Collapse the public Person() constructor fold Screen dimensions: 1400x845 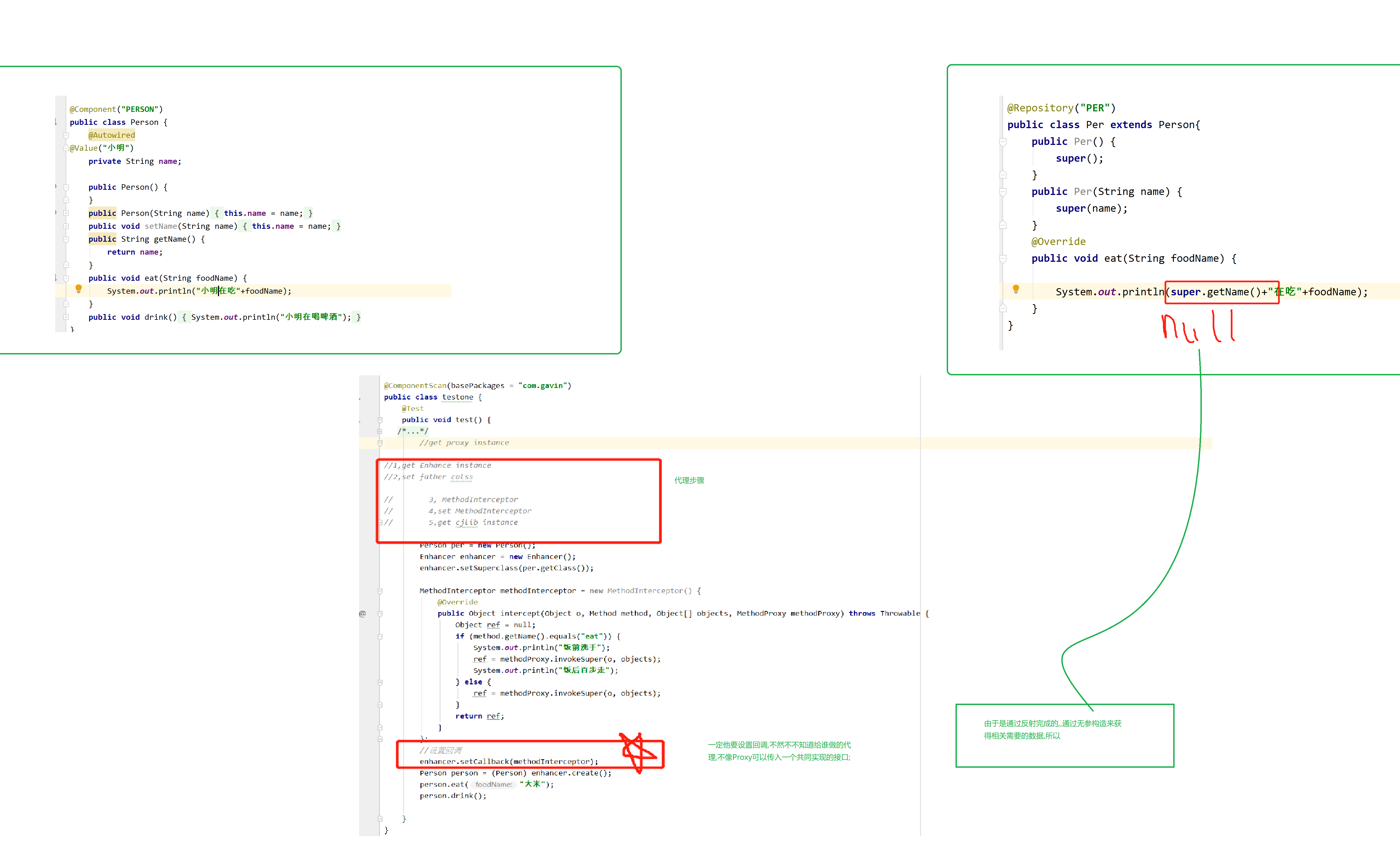[x=66, y=187]
